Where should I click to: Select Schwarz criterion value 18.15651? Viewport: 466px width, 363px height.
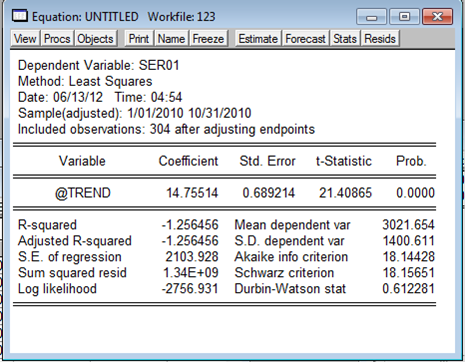[x=409, y=273]
